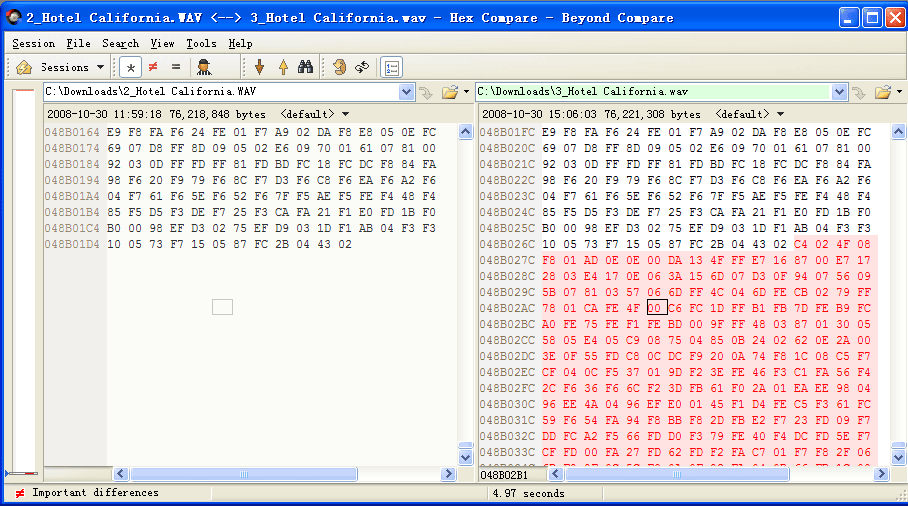The image size is (908, 506).
Task: Open the File menu
Action: pyautogui.click(x=78, y=43)
